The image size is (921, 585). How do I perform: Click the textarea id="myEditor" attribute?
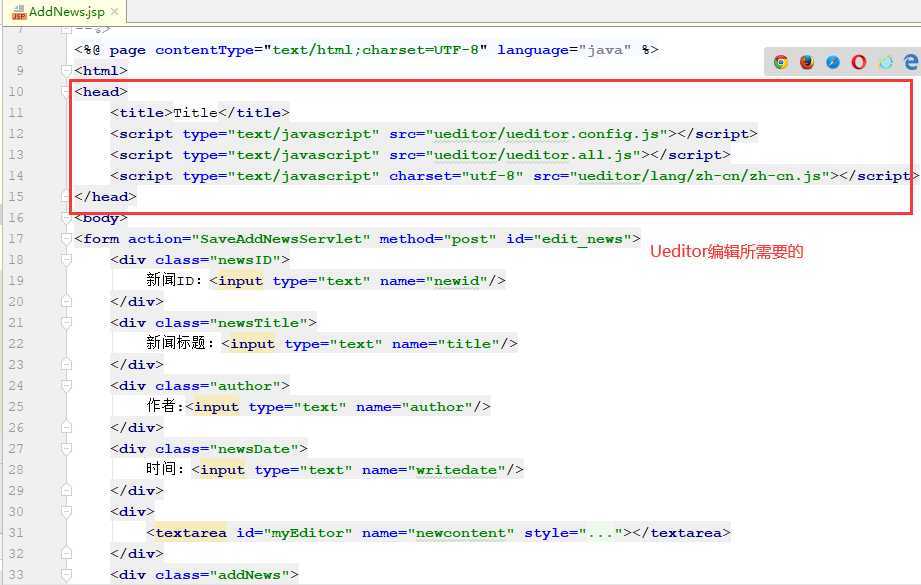pyautogui.click(x=294, y=533)
